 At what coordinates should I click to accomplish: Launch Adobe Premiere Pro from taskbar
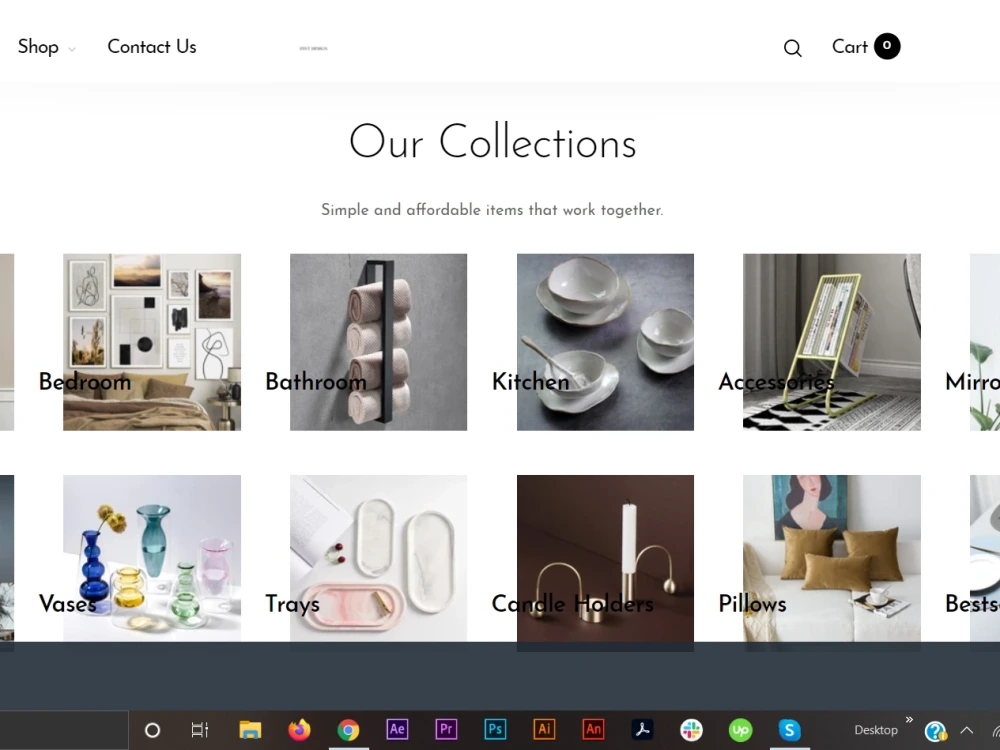(x=446, y=729)
